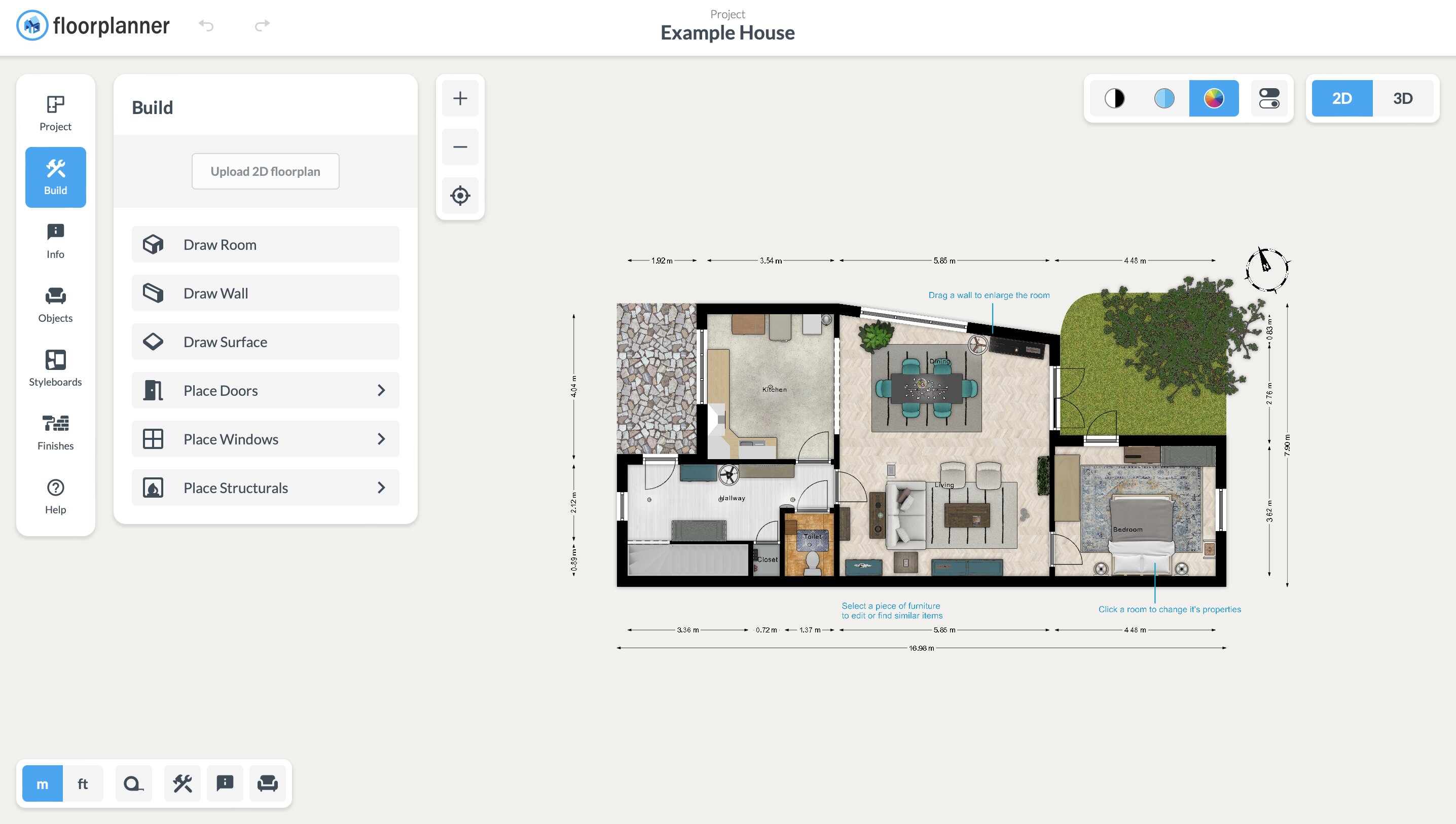This screenshot has width=1456, height=824.
Task: Switch to the Objects panel
Action: pos(55,303)
